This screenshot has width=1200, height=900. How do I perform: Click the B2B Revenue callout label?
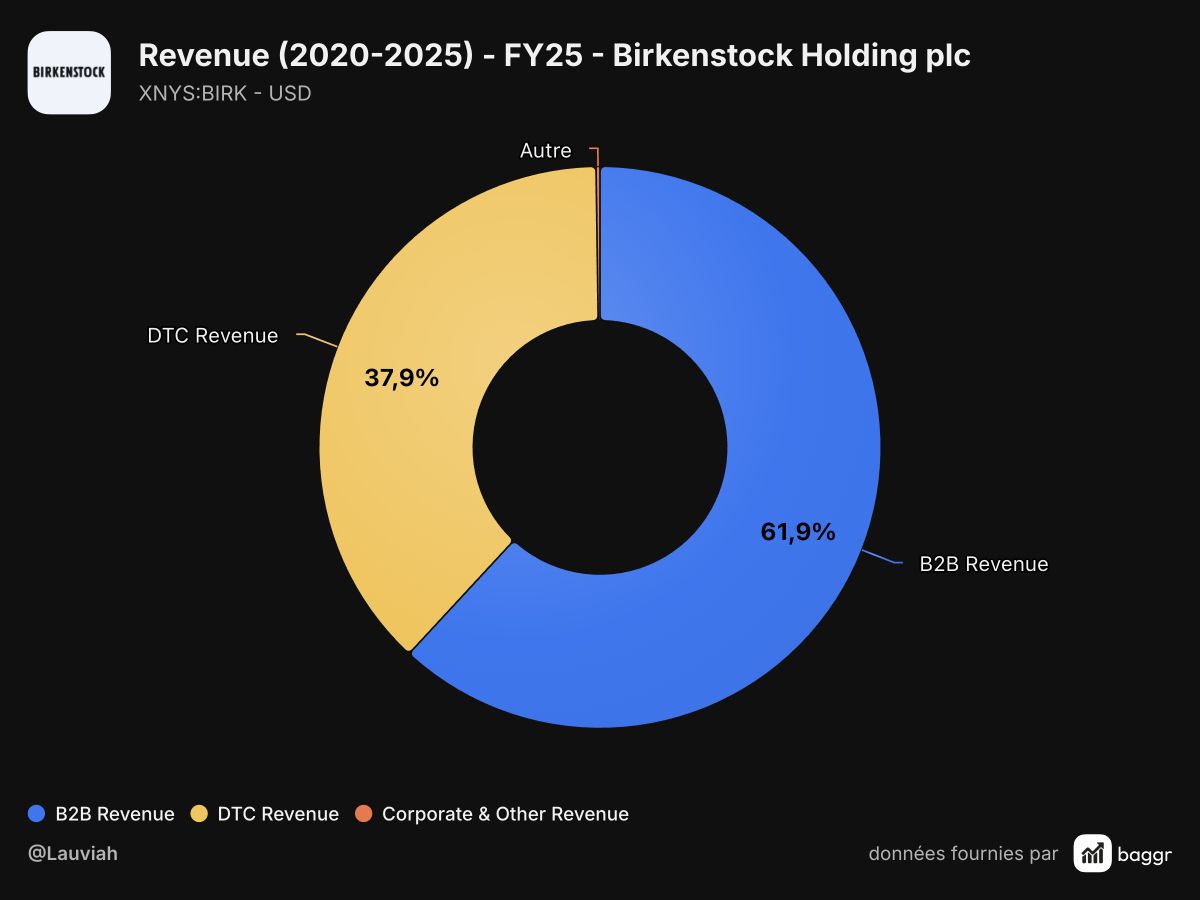click(x=984, y=564)
